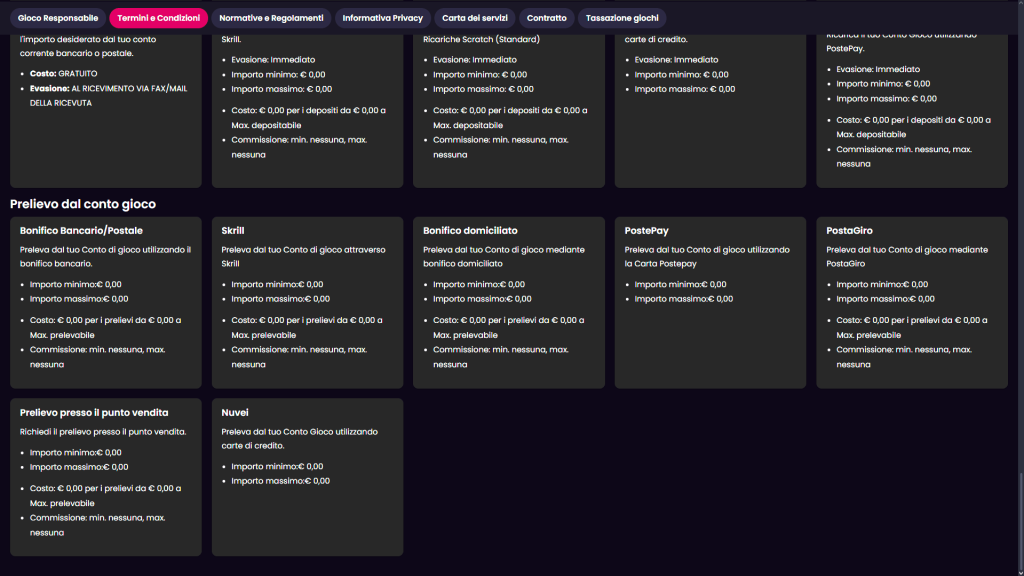Select the Termini e Condizioni tab
Viewport: 1024px width, 576px height.
point(158,18)
